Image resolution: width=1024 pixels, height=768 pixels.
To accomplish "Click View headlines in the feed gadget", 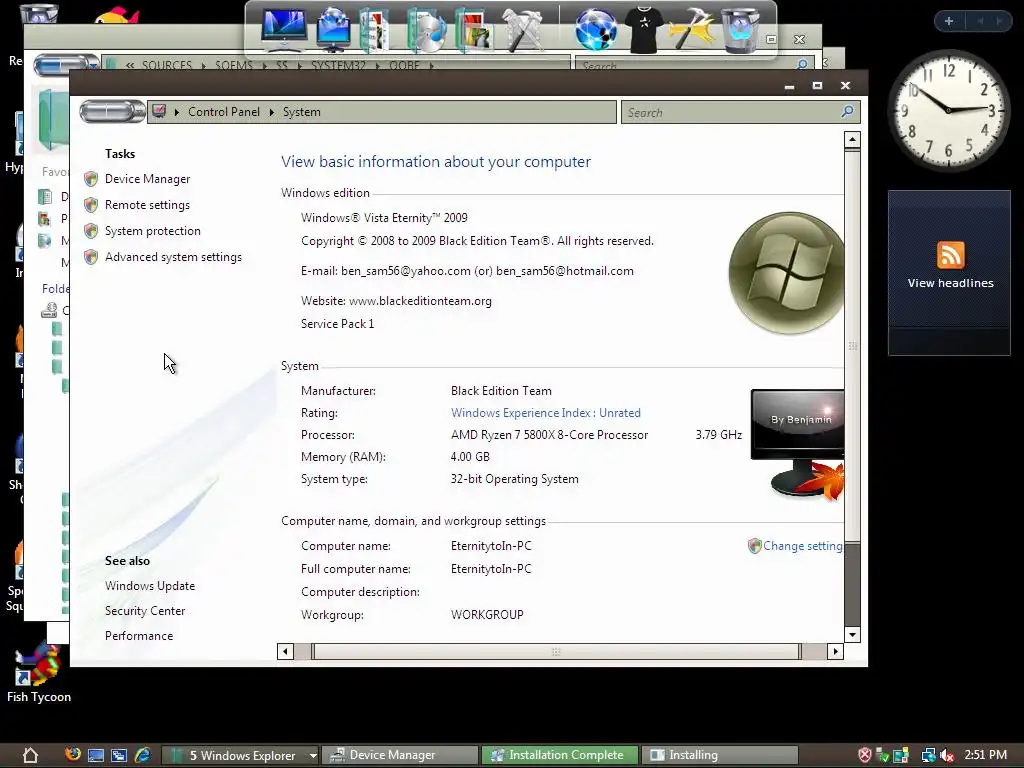I will coord(950,283).
